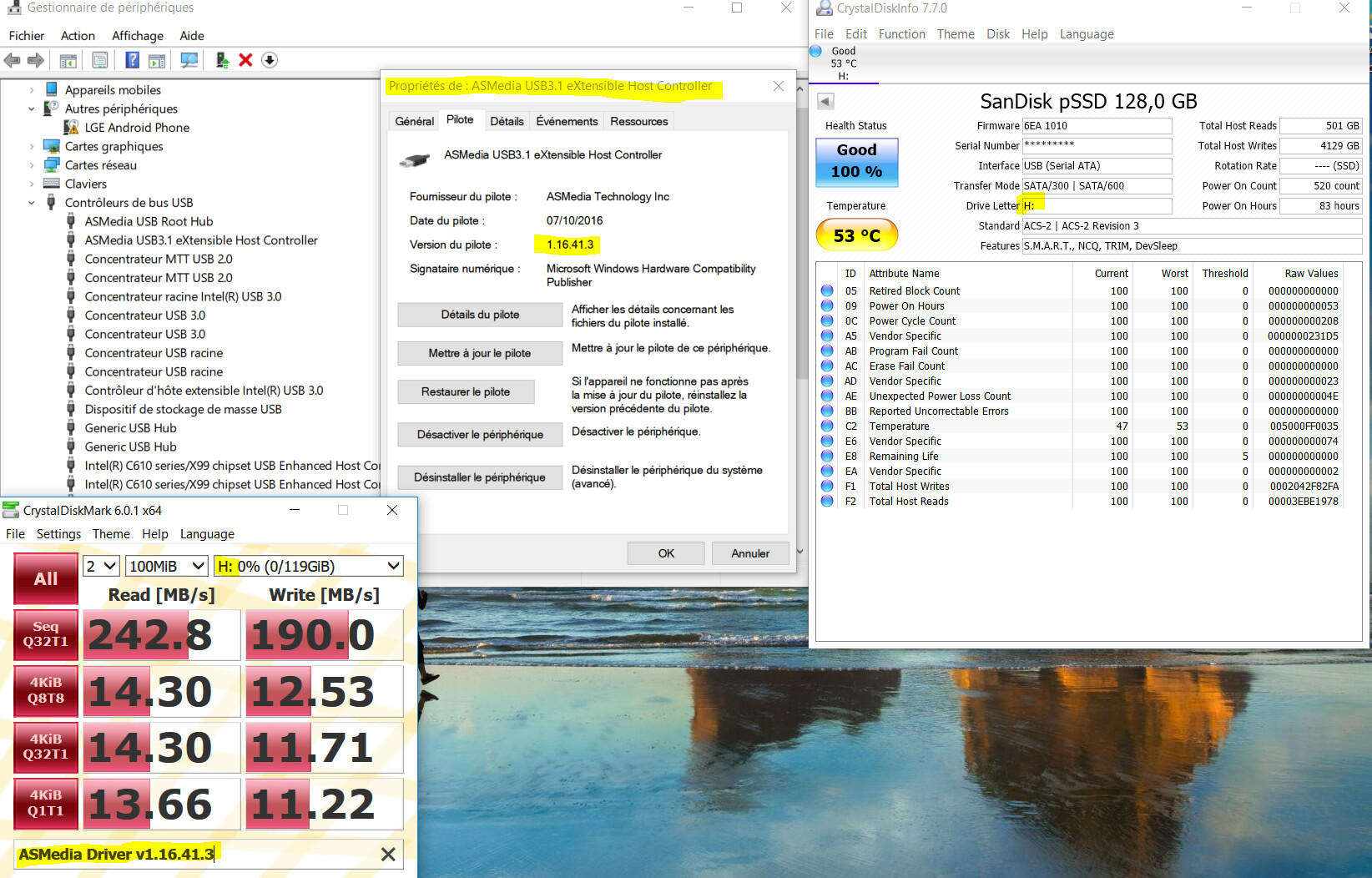Run the 4KiB Q1T1 benchmark
This screenshot has height=878, width=1372.
point(46,803)
